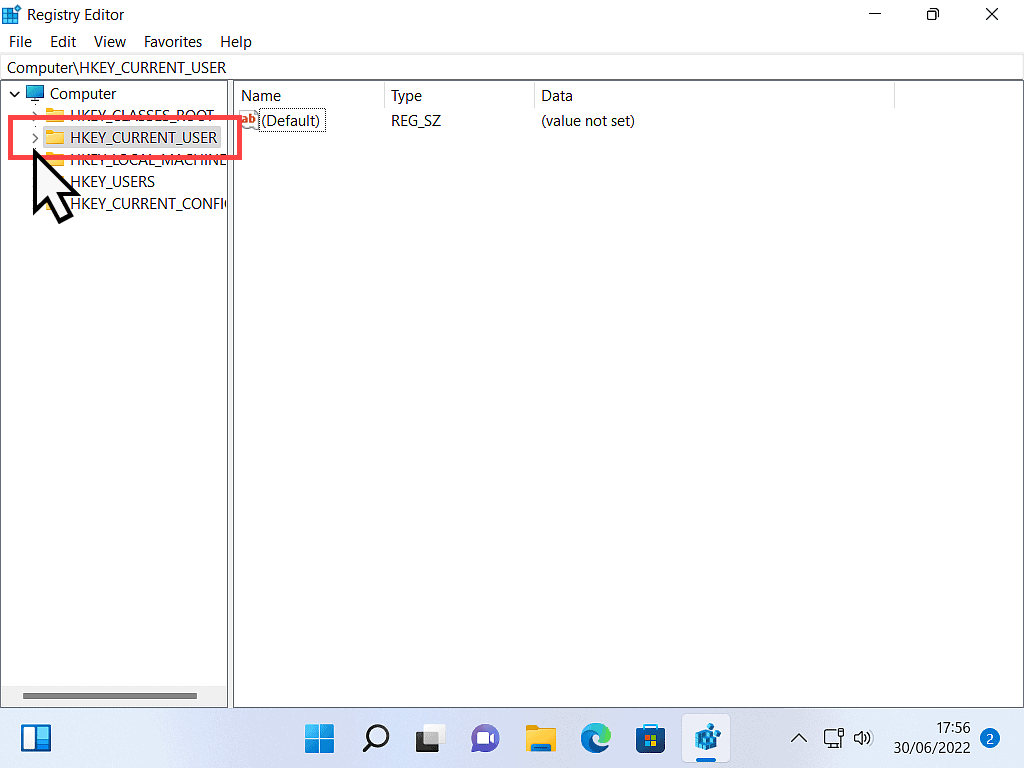
Task: Open the Favorites menu
Action: point(172,41)
